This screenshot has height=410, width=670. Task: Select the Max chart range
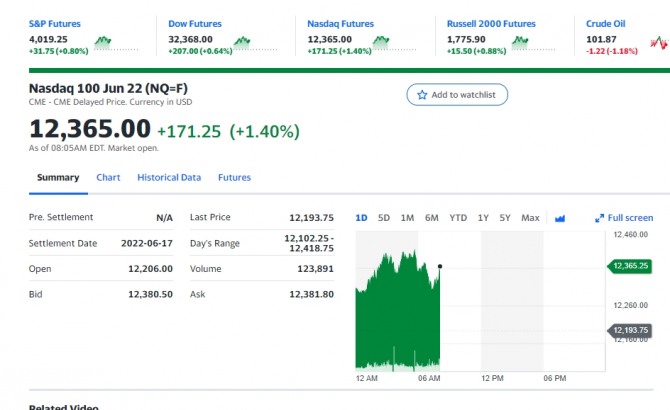coord(530,218)
